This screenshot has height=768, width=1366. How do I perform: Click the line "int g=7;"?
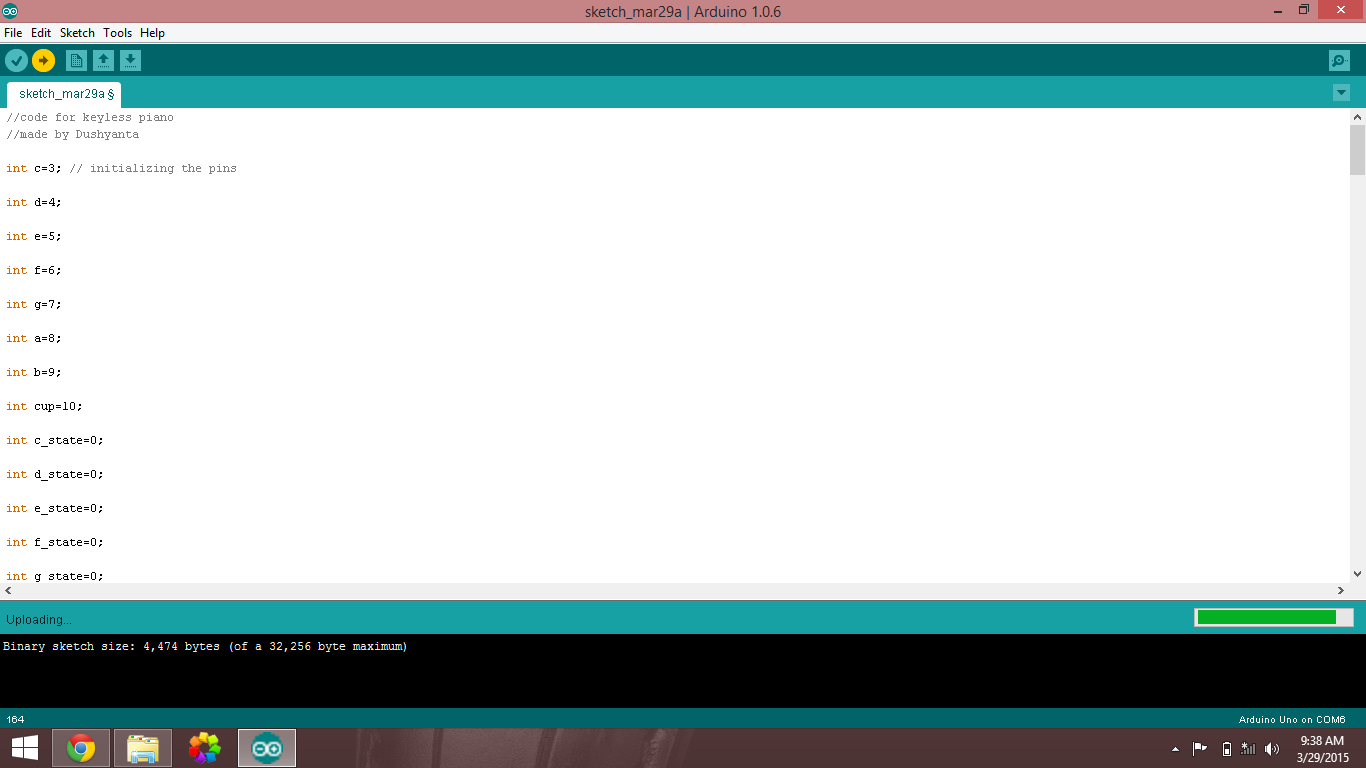[x=34, y=304]
